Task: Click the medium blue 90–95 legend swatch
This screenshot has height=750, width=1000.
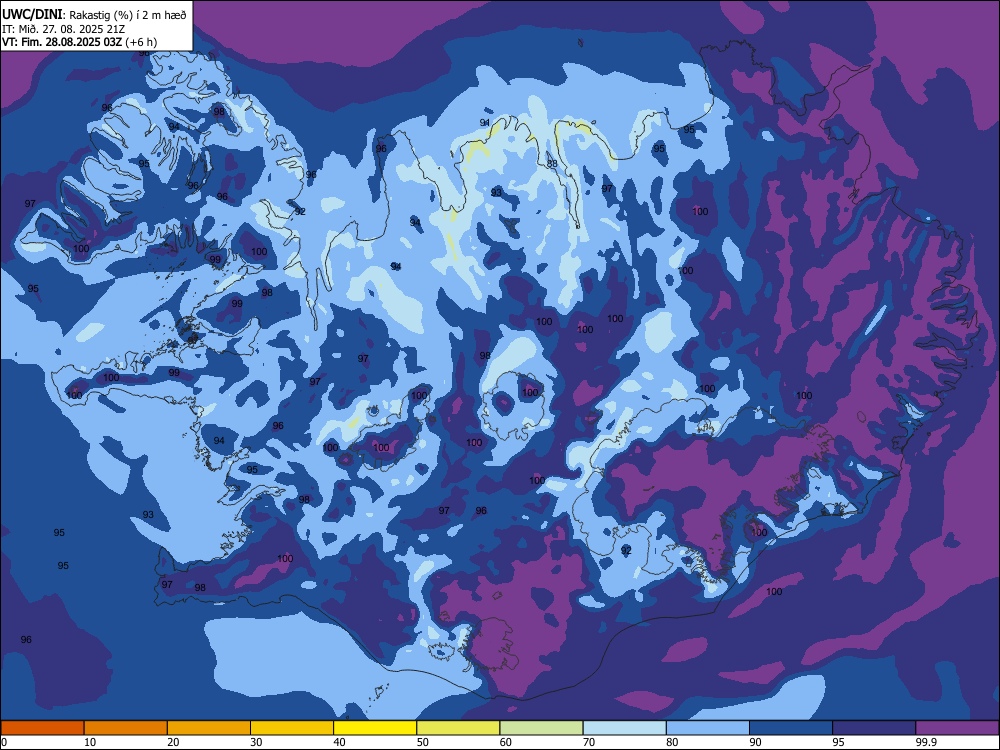Action: pyautogui.click(x=791, y=728)
